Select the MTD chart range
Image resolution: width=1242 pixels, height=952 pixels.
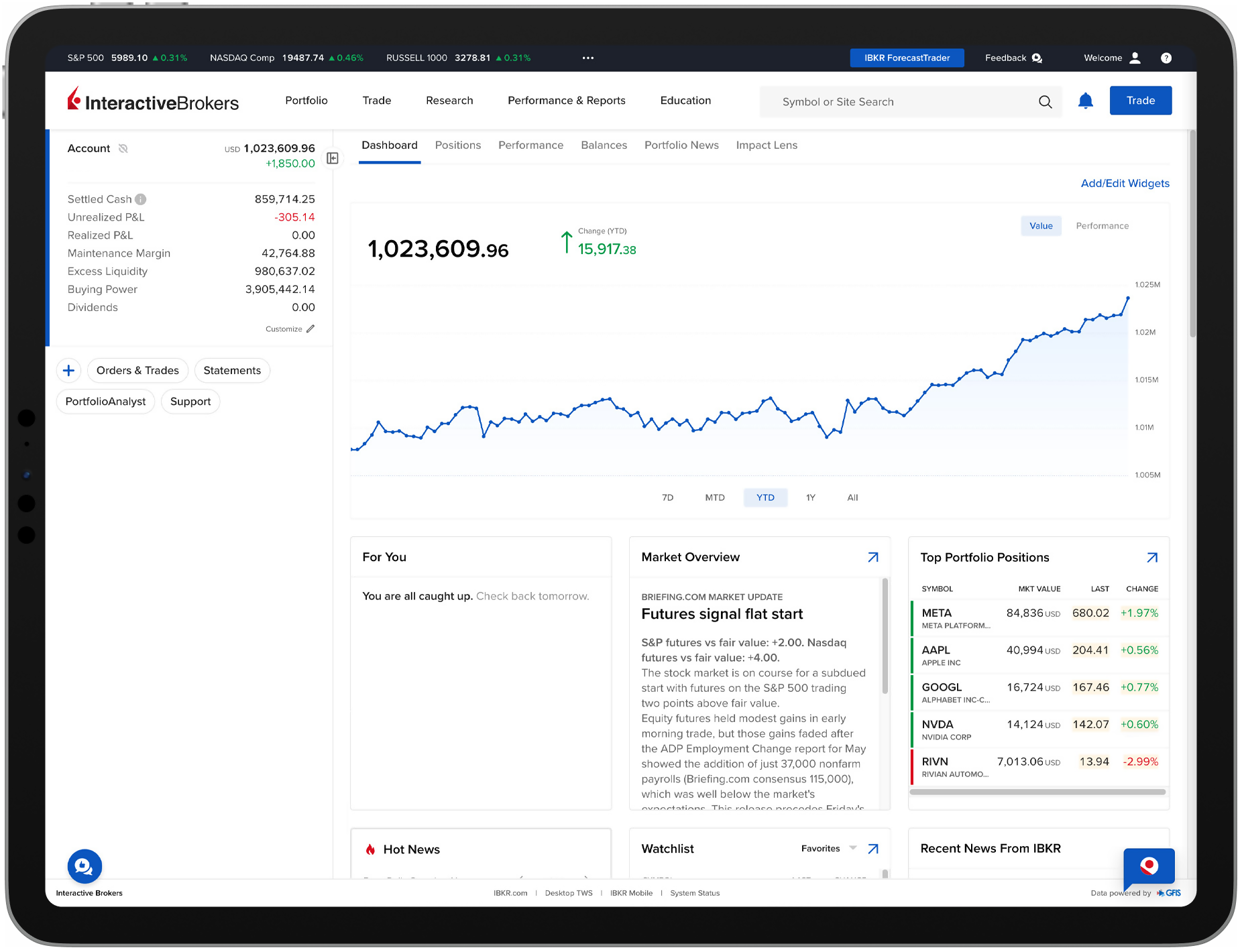click(714, 497)
